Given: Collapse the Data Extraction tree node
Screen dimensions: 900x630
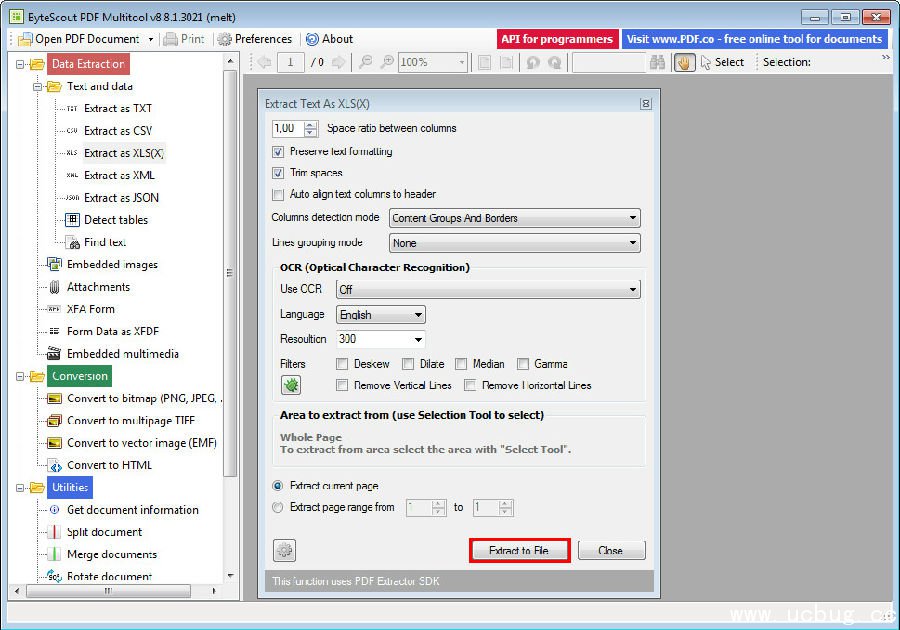Looking at the screenshot, I should click(x=22, y=64).
